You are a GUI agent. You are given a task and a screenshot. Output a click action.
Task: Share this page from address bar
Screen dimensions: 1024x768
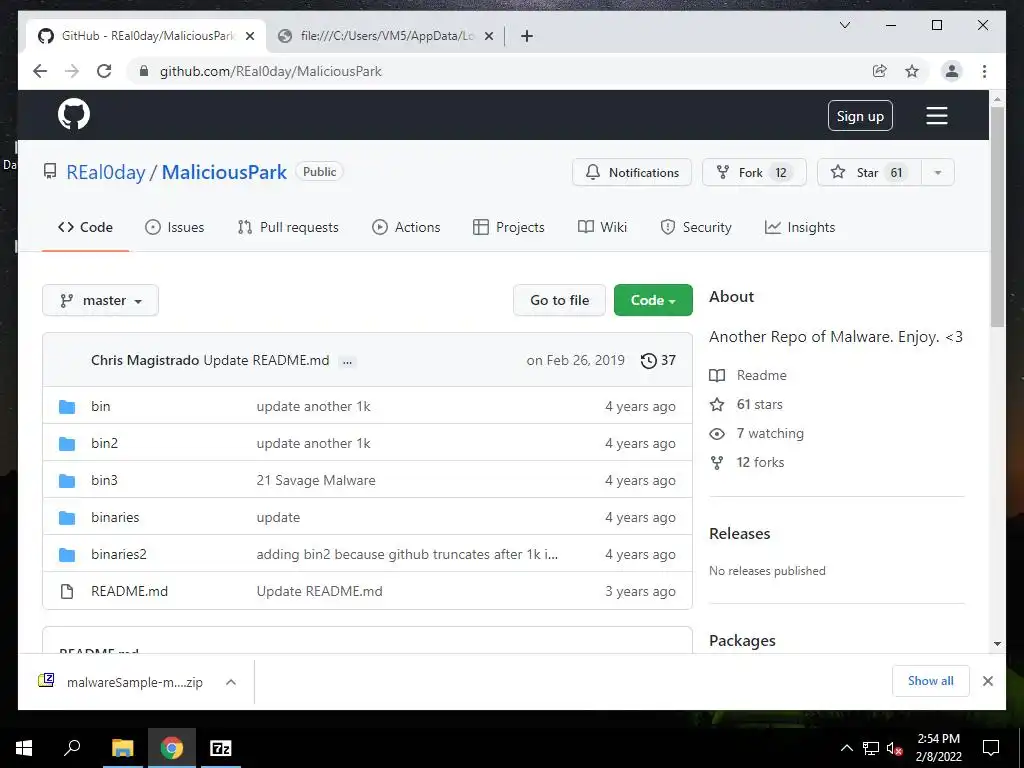point(880,71)
